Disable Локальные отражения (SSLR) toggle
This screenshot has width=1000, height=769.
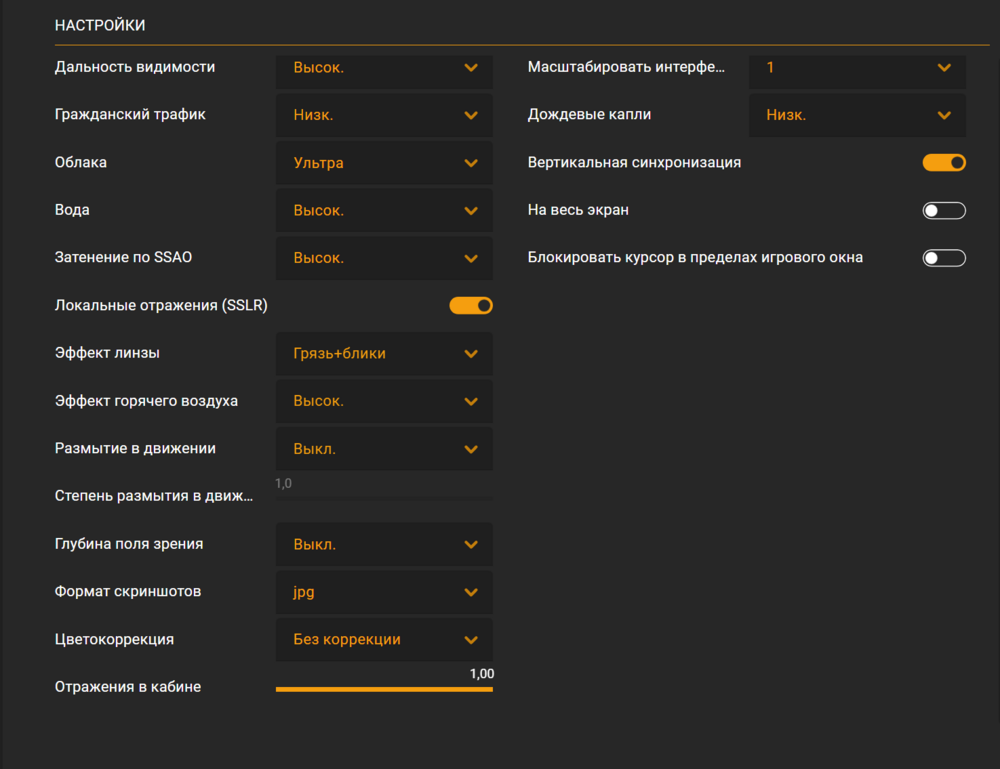point(471,306)
